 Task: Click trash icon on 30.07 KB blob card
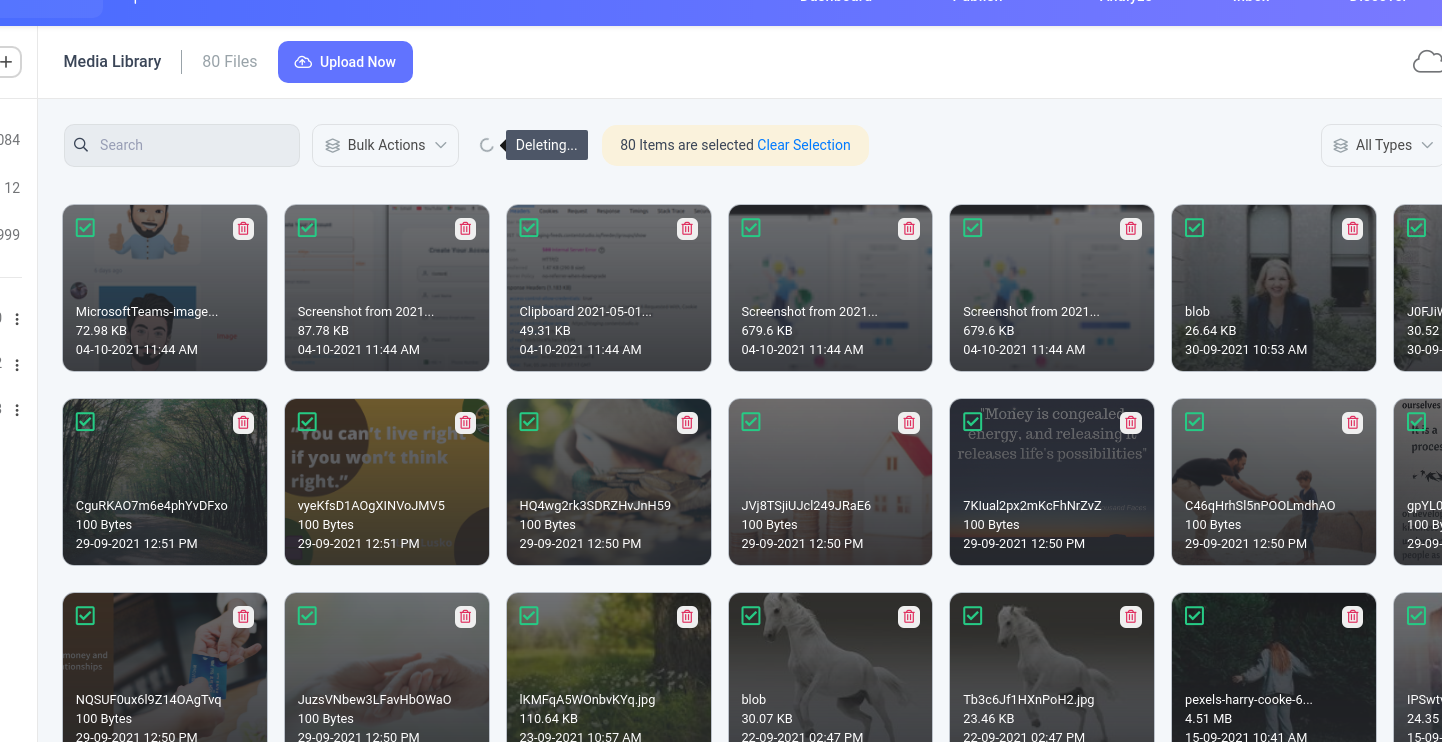tap(909, 617)
